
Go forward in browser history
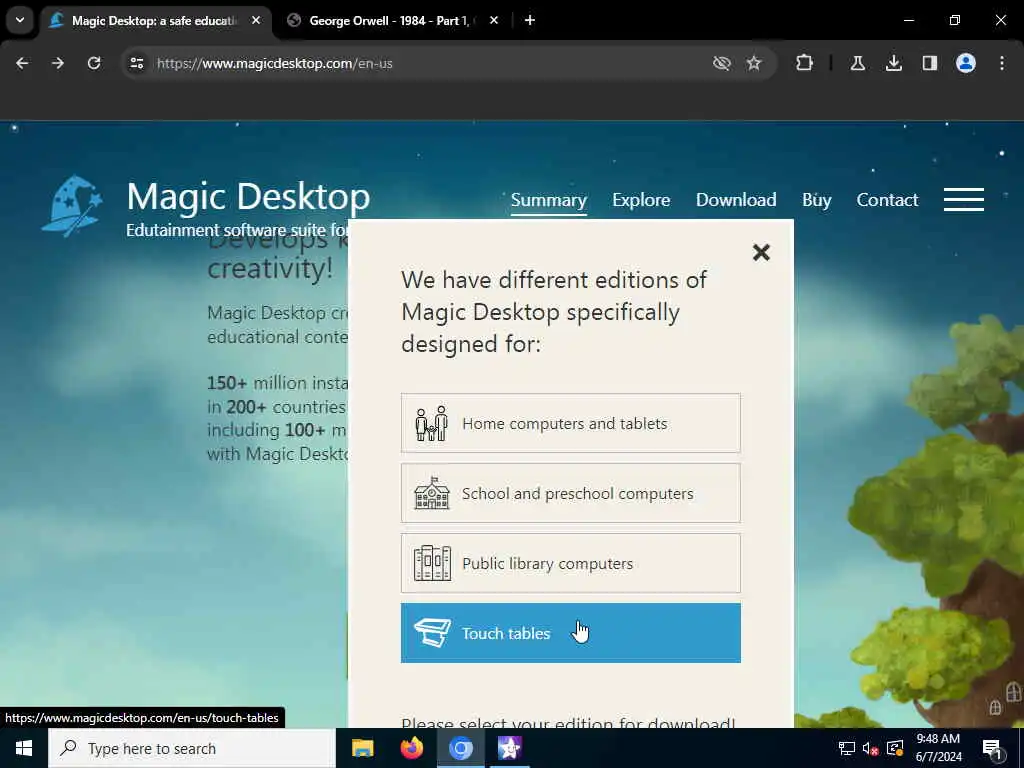(58, 63)
